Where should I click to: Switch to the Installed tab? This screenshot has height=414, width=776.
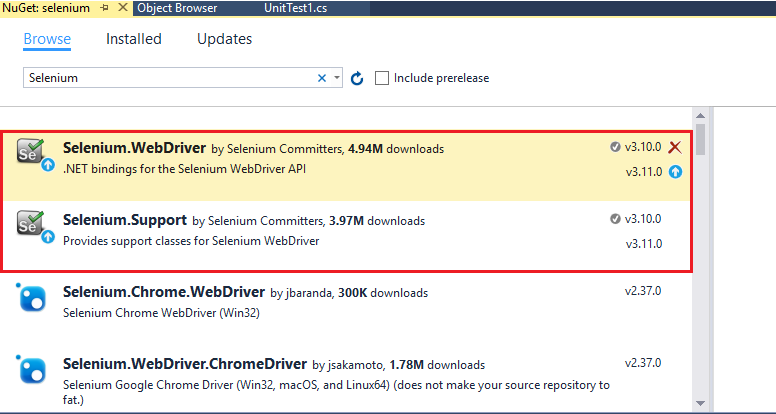[134, 40]
